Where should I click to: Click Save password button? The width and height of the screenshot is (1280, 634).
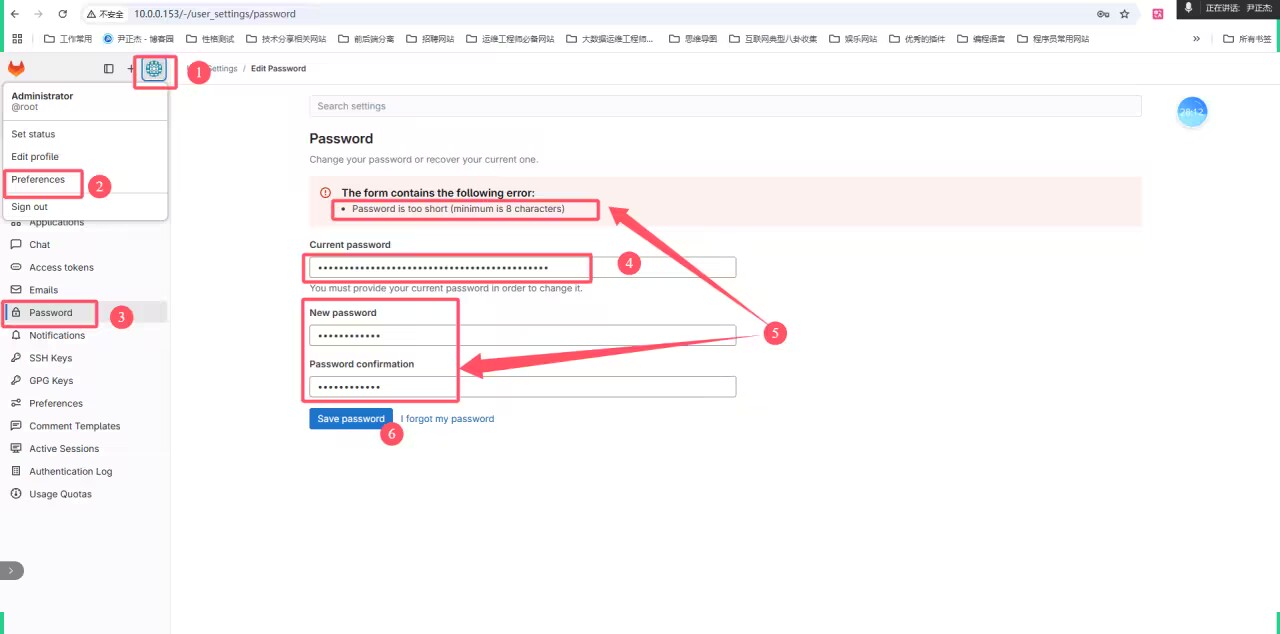tap(351, 419)
